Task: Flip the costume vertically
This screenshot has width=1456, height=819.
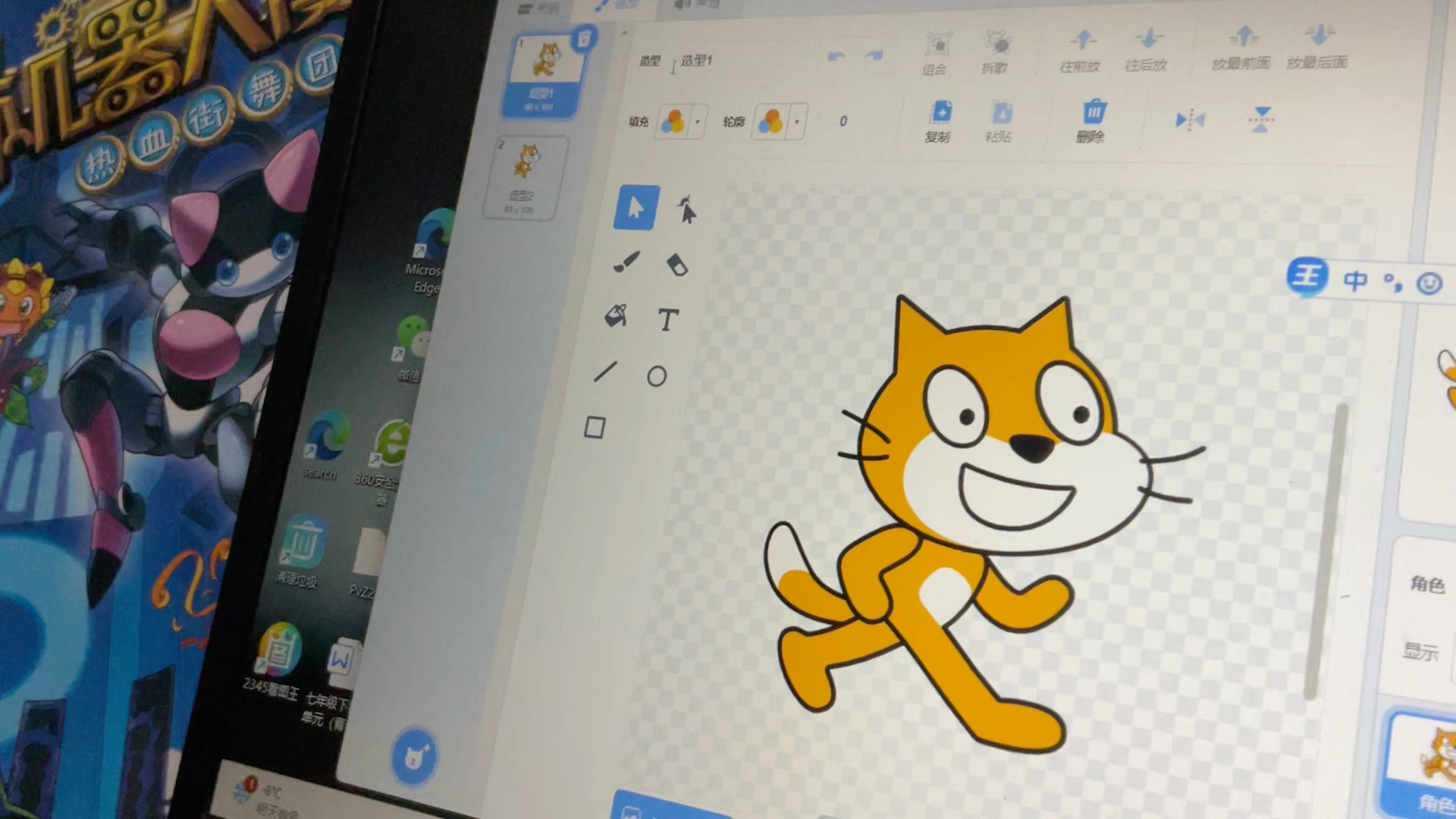Action: tap(1260, 119)
